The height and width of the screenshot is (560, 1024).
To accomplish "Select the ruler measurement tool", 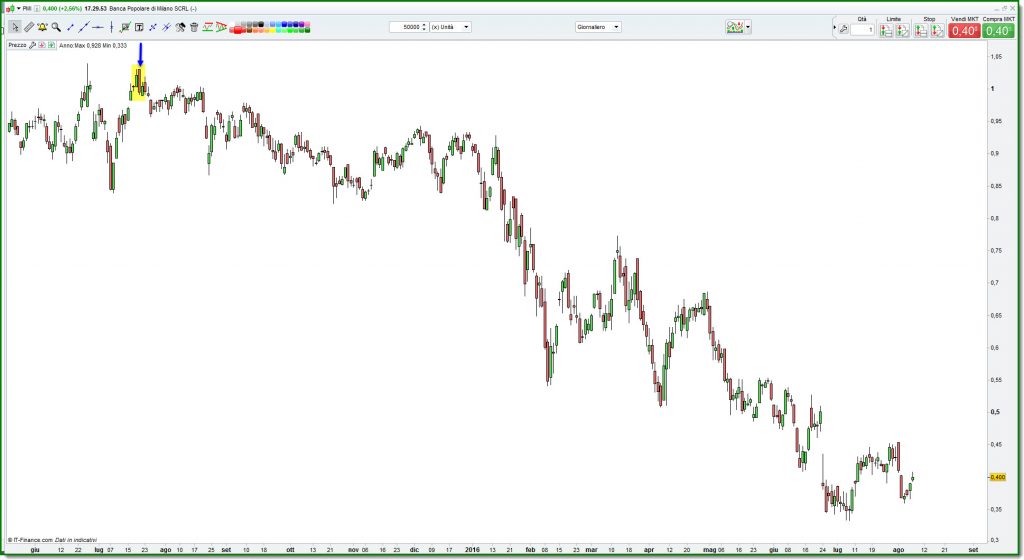I will click(29, 27).
